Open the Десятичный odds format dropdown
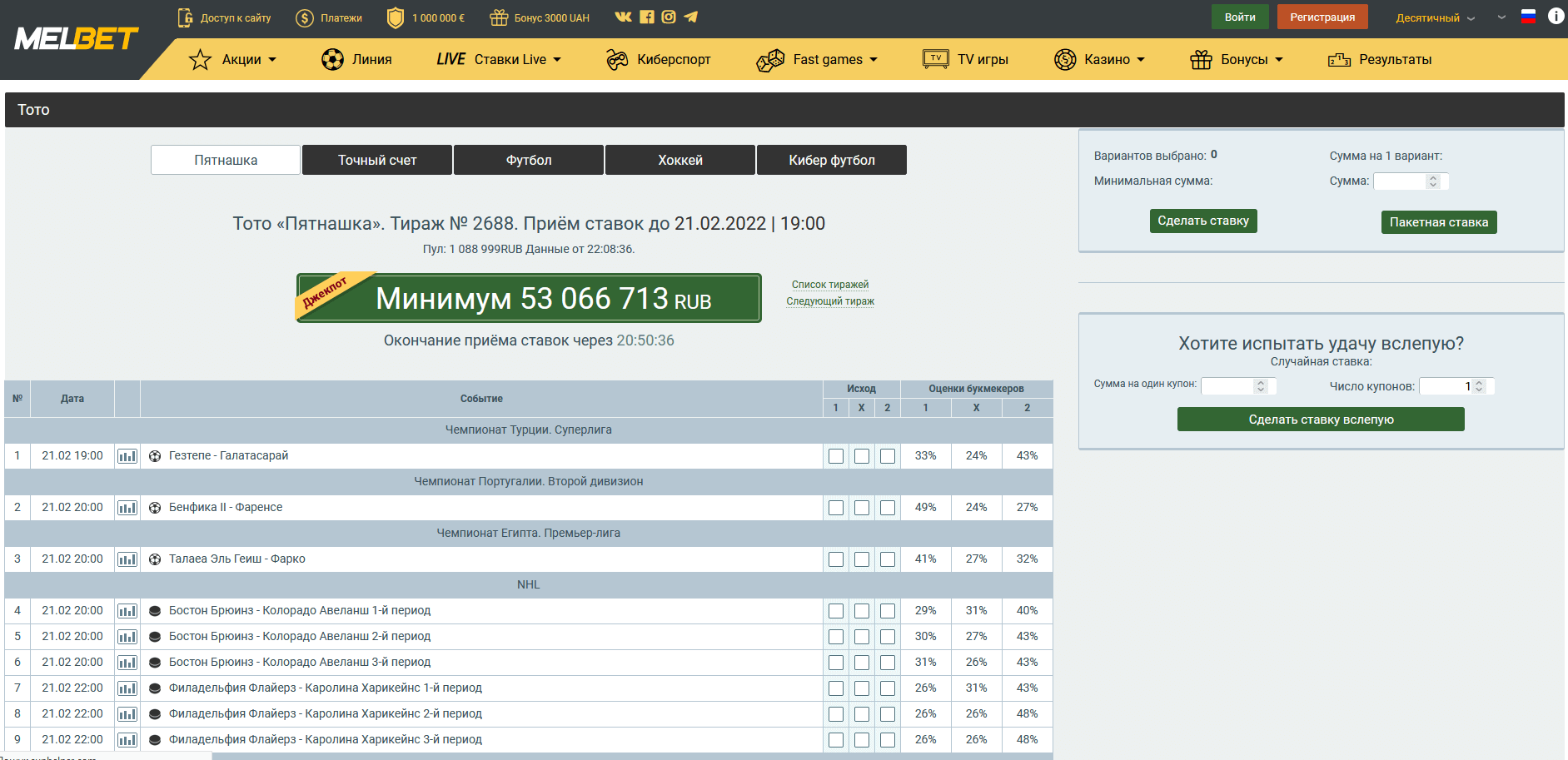The height and width of the screenshot is (760, 1568). (1436, 17)
